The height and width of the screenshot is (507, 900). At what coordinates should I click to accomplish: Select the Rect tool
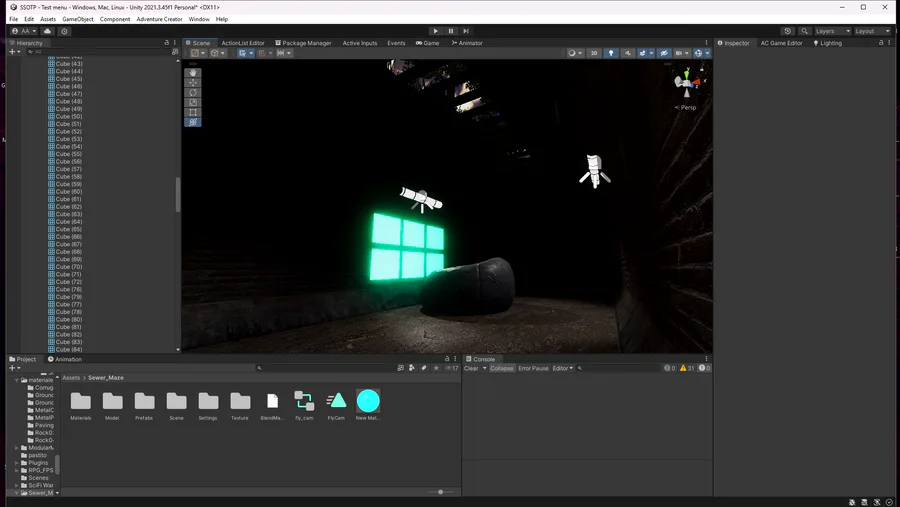coord(194,112)
